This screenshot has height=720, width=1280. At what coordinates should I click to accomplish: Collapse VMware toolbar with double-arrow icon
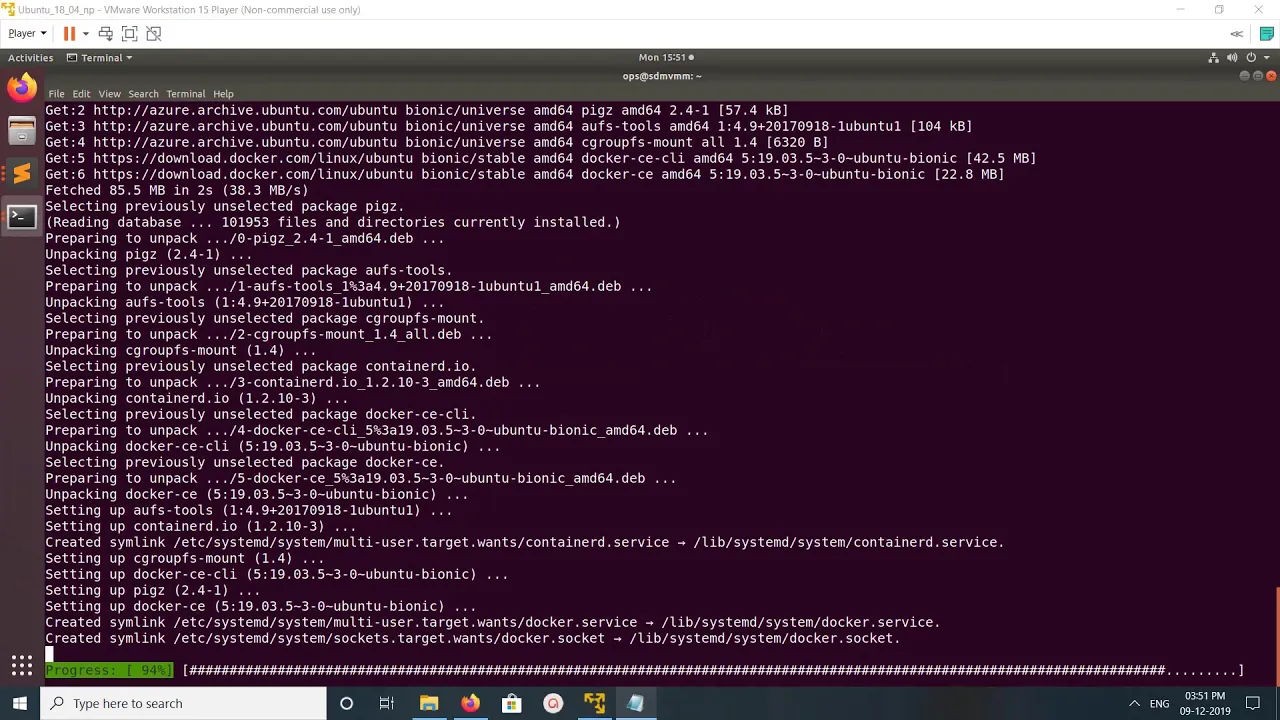[x=1237, y=33]
